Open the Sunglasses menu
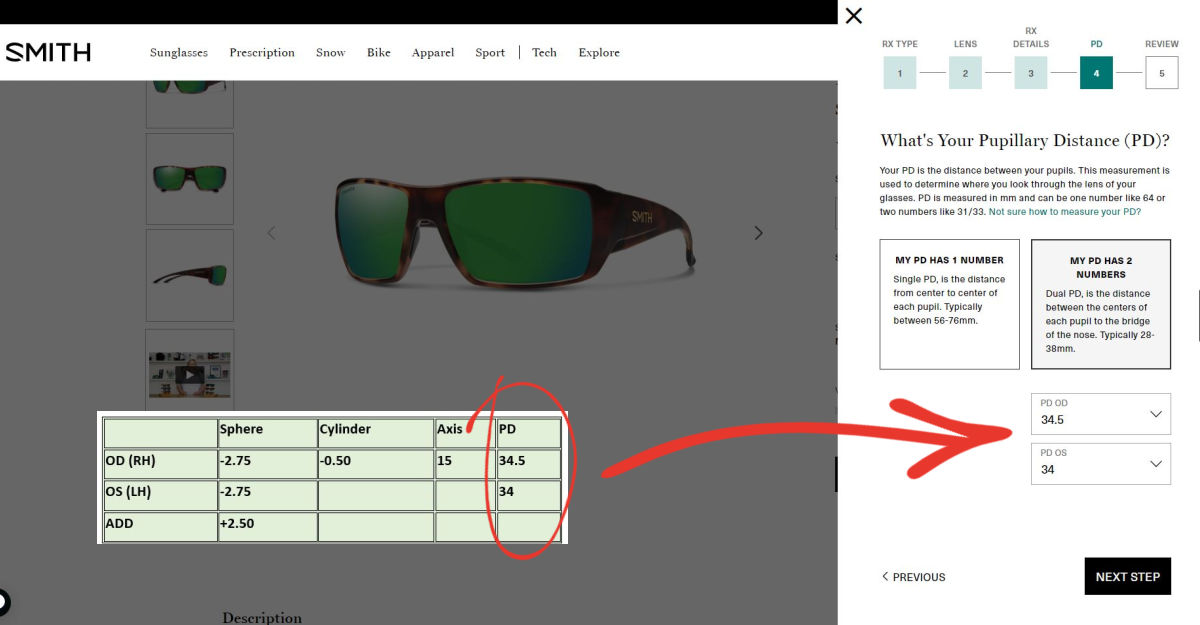This screenshot has height=625, width=1200. 179,53
